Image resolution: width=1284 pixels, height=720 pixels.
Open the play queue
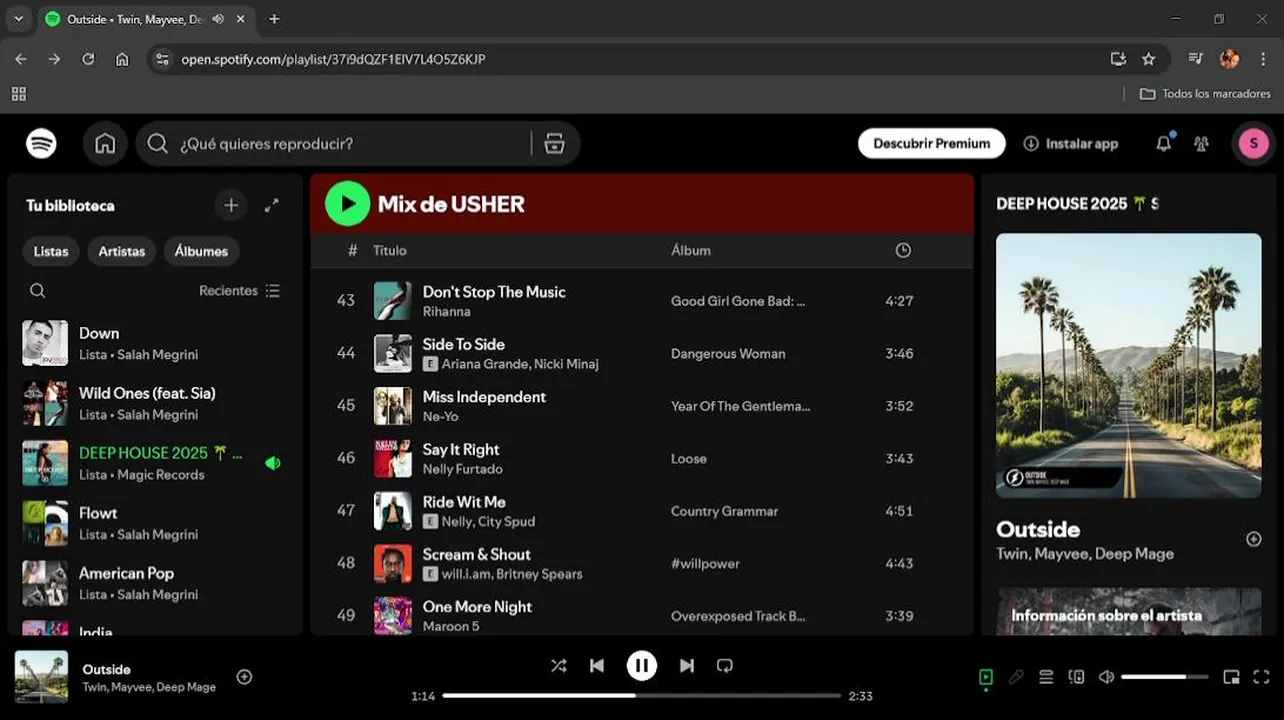tap(1046, 677)
